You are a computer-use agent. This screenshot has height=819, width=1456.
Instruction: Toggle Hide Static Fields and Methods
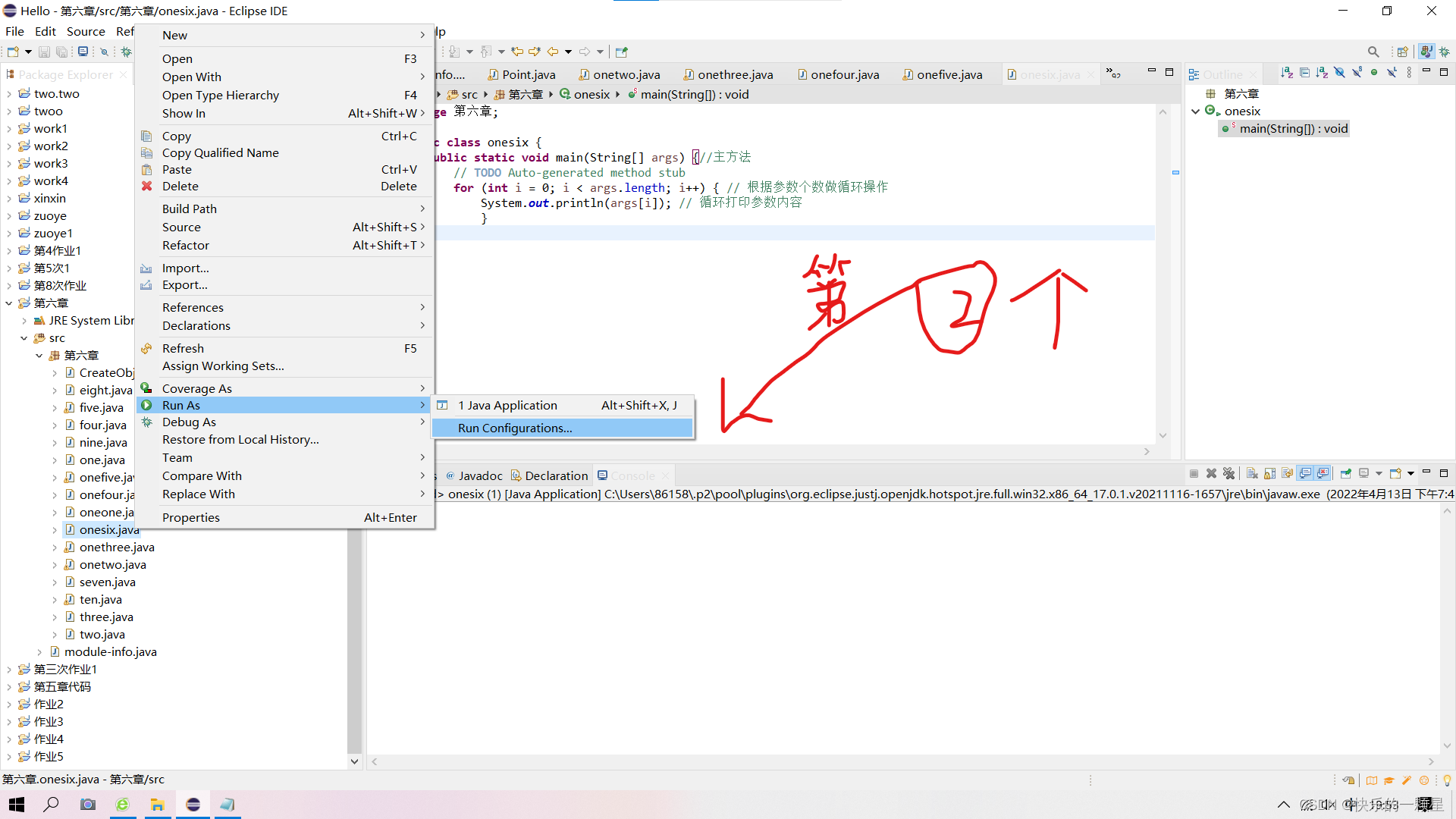pos(1357,73)
